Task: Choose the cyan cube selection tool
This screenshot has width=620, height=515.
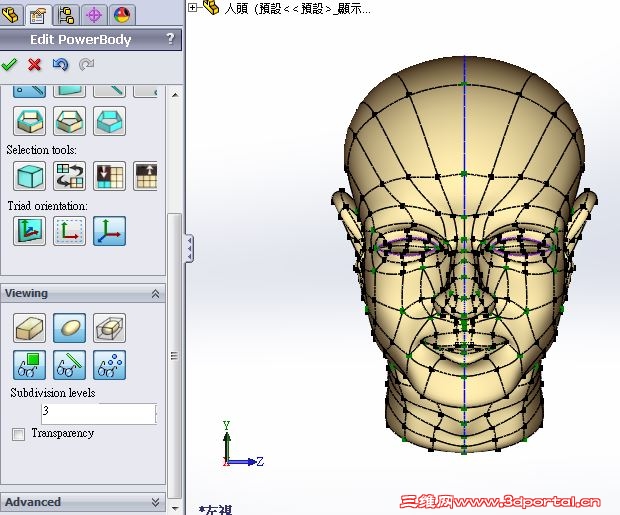Action: tap(29, 176)
